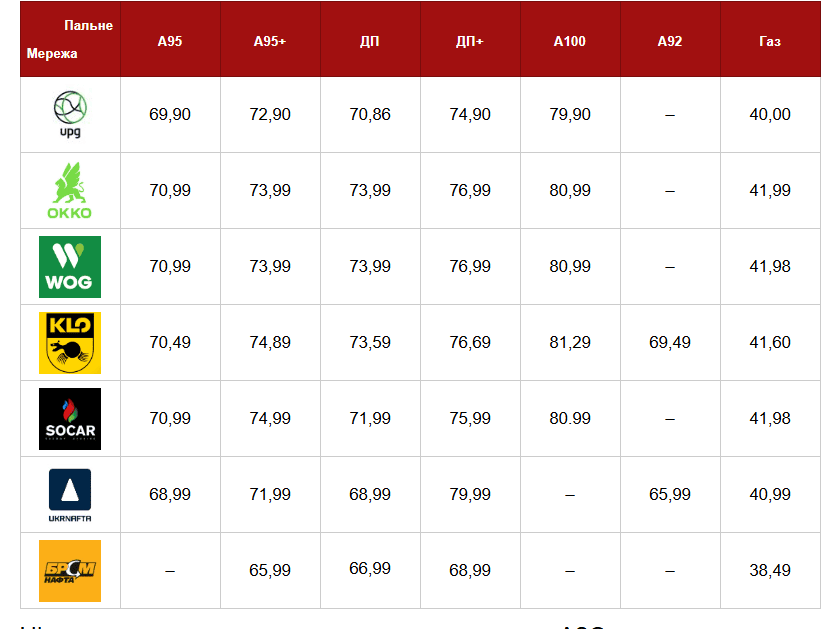This screenshot has height=629, width=837.
Task: Click the Ukrnafta logo
Action: [70, 495]
